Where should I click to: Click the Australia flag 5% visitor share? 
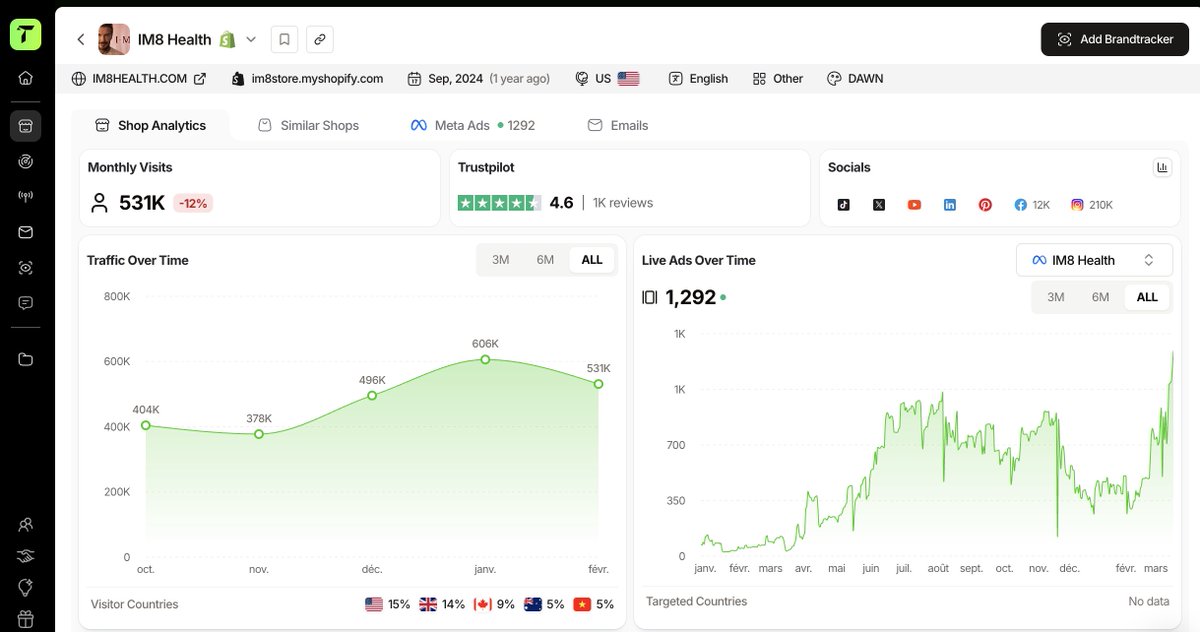pos(544,604)
